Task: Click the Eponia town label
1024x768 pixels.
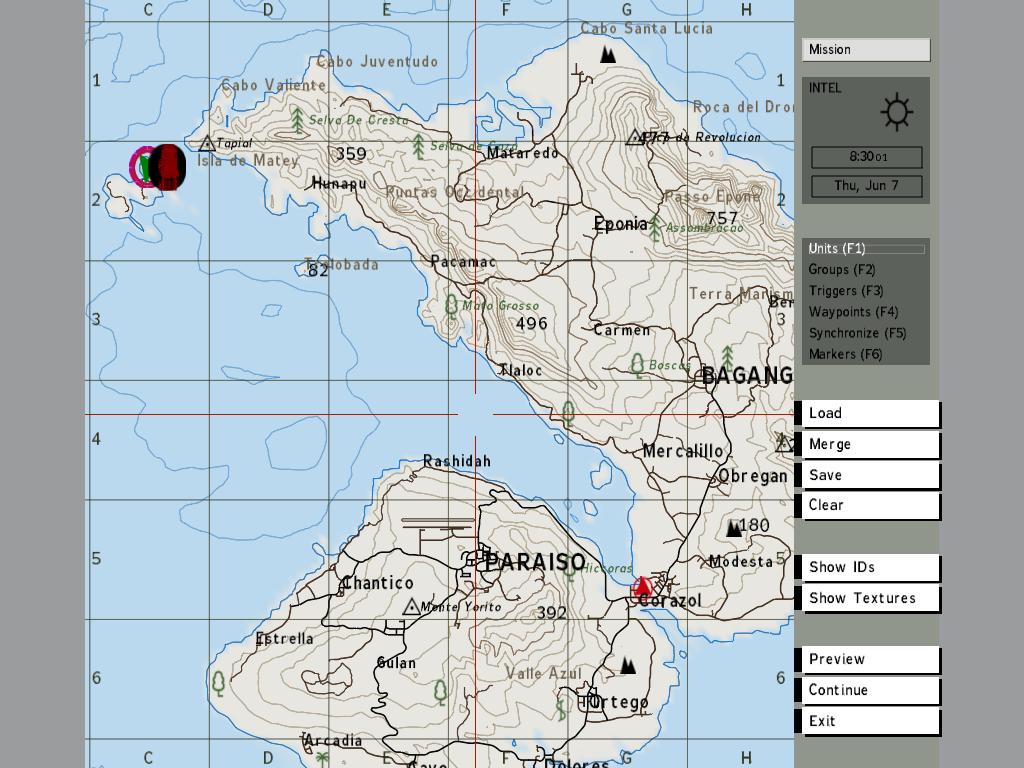Action: pos(620,224)
